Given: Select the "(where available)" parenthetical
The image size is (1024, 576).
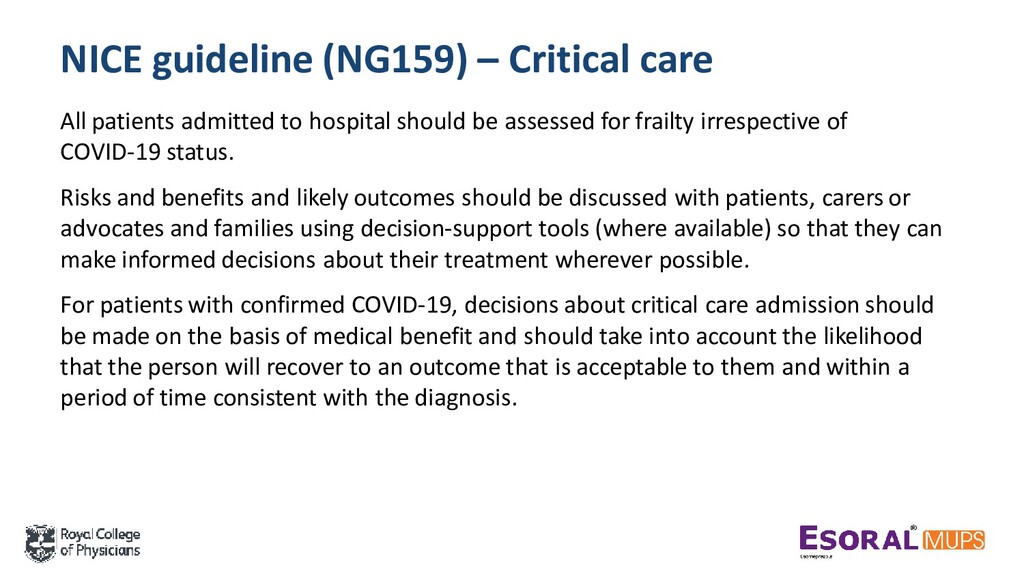Looking at the screenshot, I should coord(683,229).
